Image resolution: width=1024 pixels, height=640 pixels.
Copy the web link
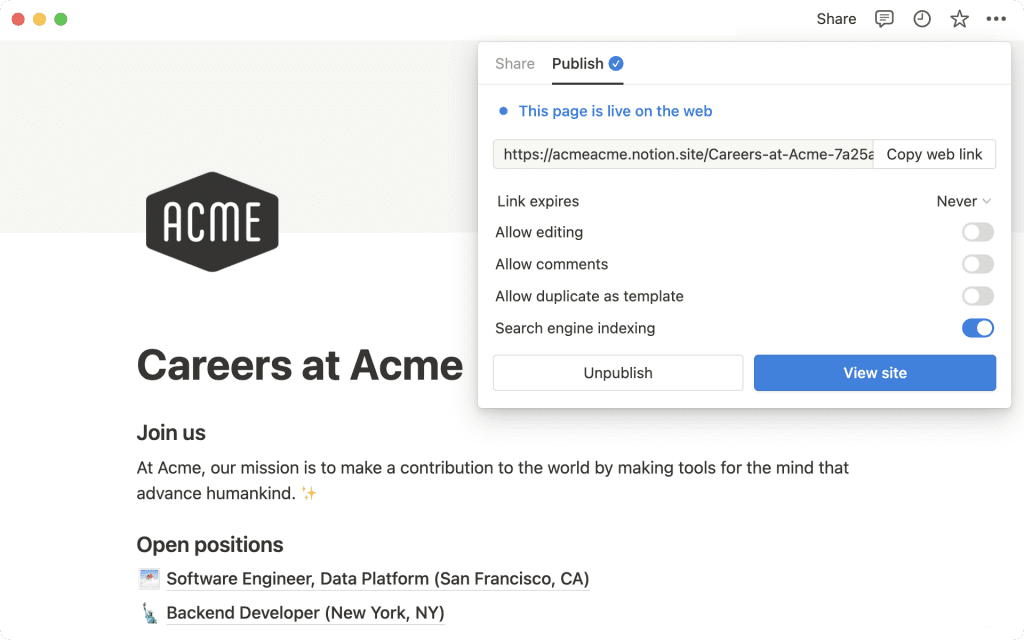[x=935, y=154]
